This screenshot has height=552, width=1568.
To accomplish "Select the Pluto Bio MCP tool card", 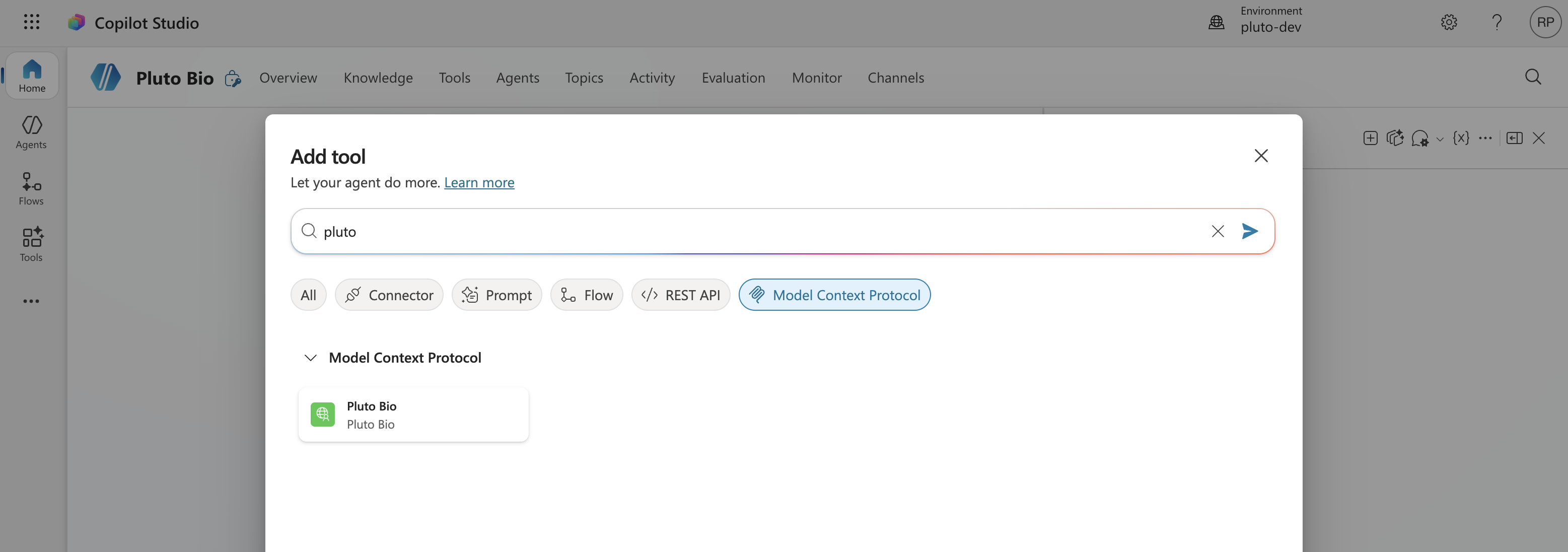I will (413, 415).
